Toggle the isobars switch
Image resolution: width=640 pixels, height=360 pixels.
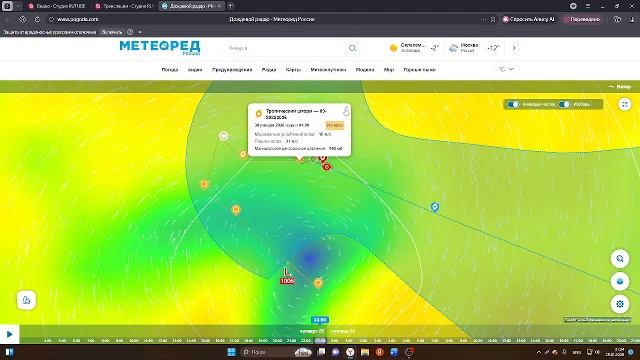pyautogui.click(x=564, y=104)
